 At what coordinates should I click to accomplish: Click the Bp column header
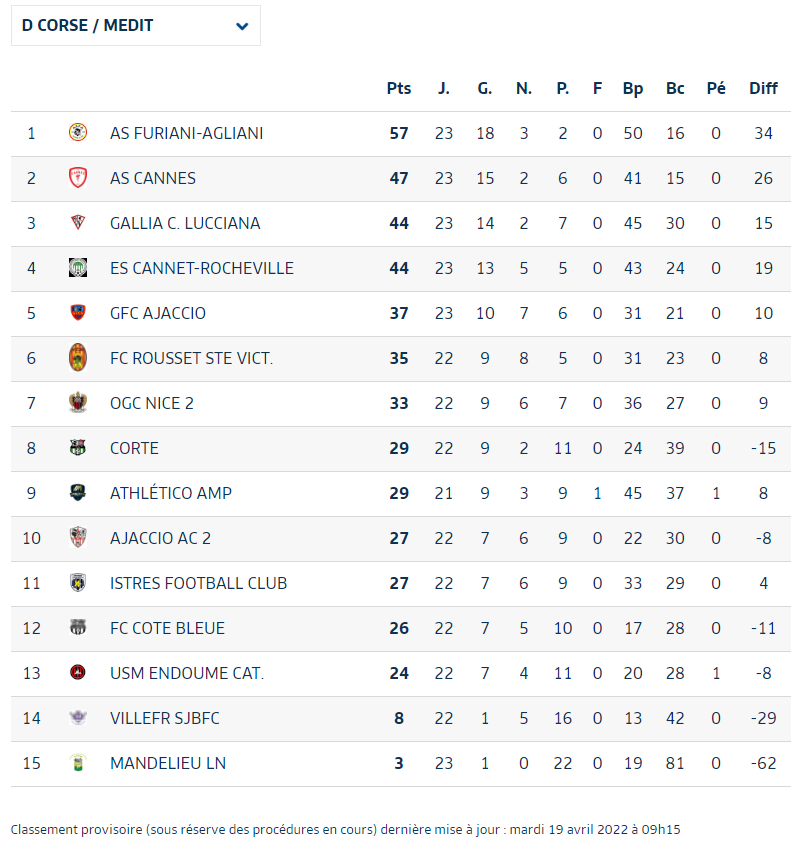tap(633, 89)
